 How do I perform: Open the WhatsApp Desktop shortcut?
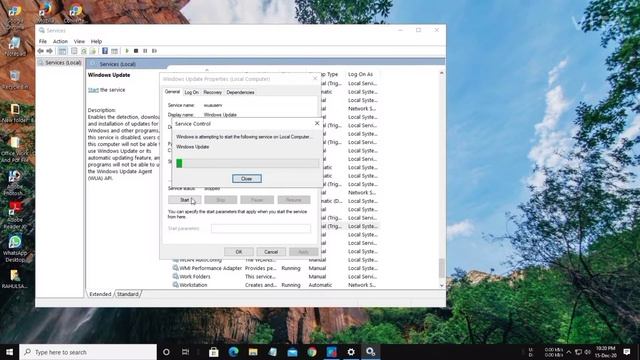pyautogui.click(x=15, y=249)
